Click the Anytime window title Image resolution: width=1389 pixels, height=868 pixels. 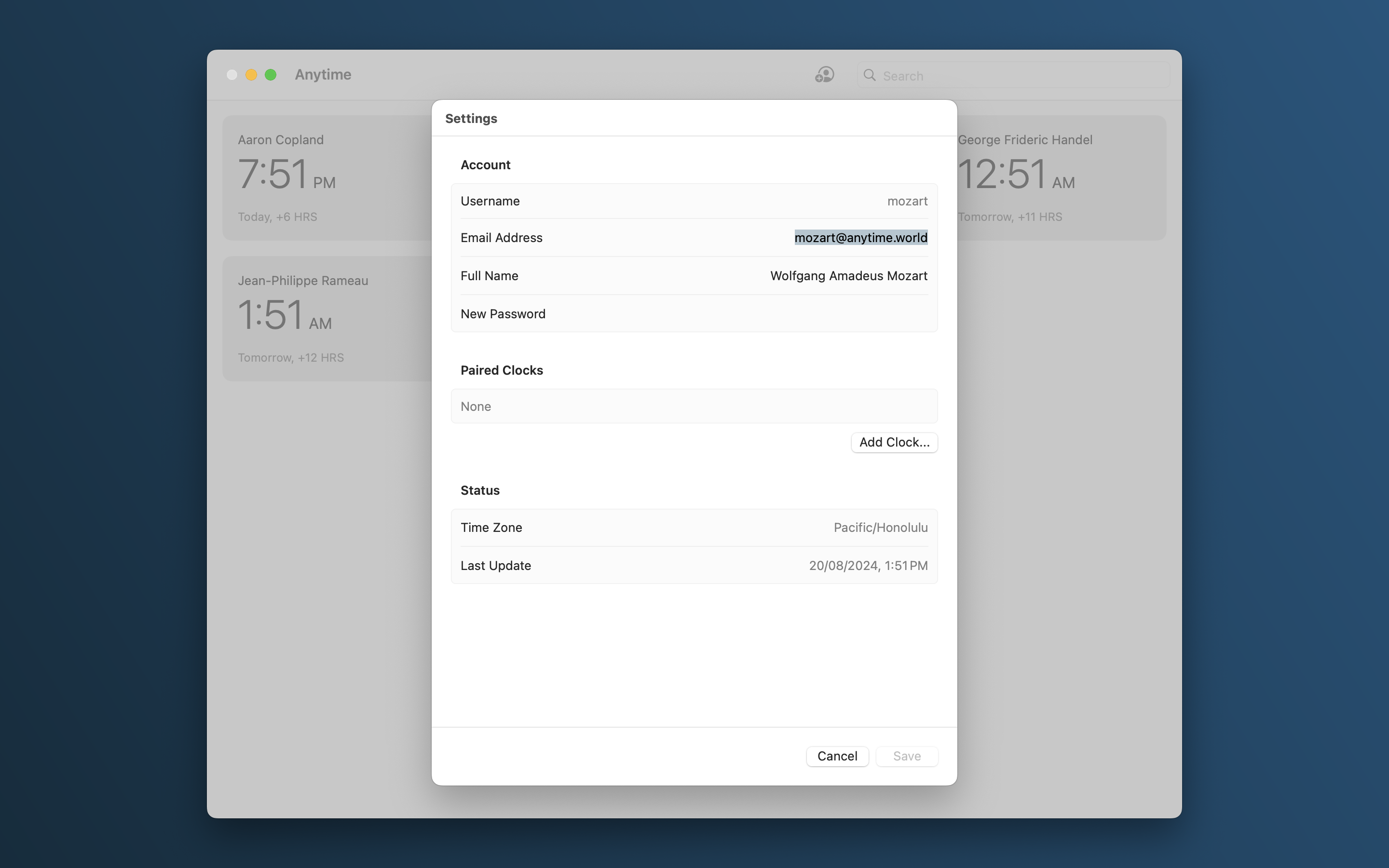point(323,75)
